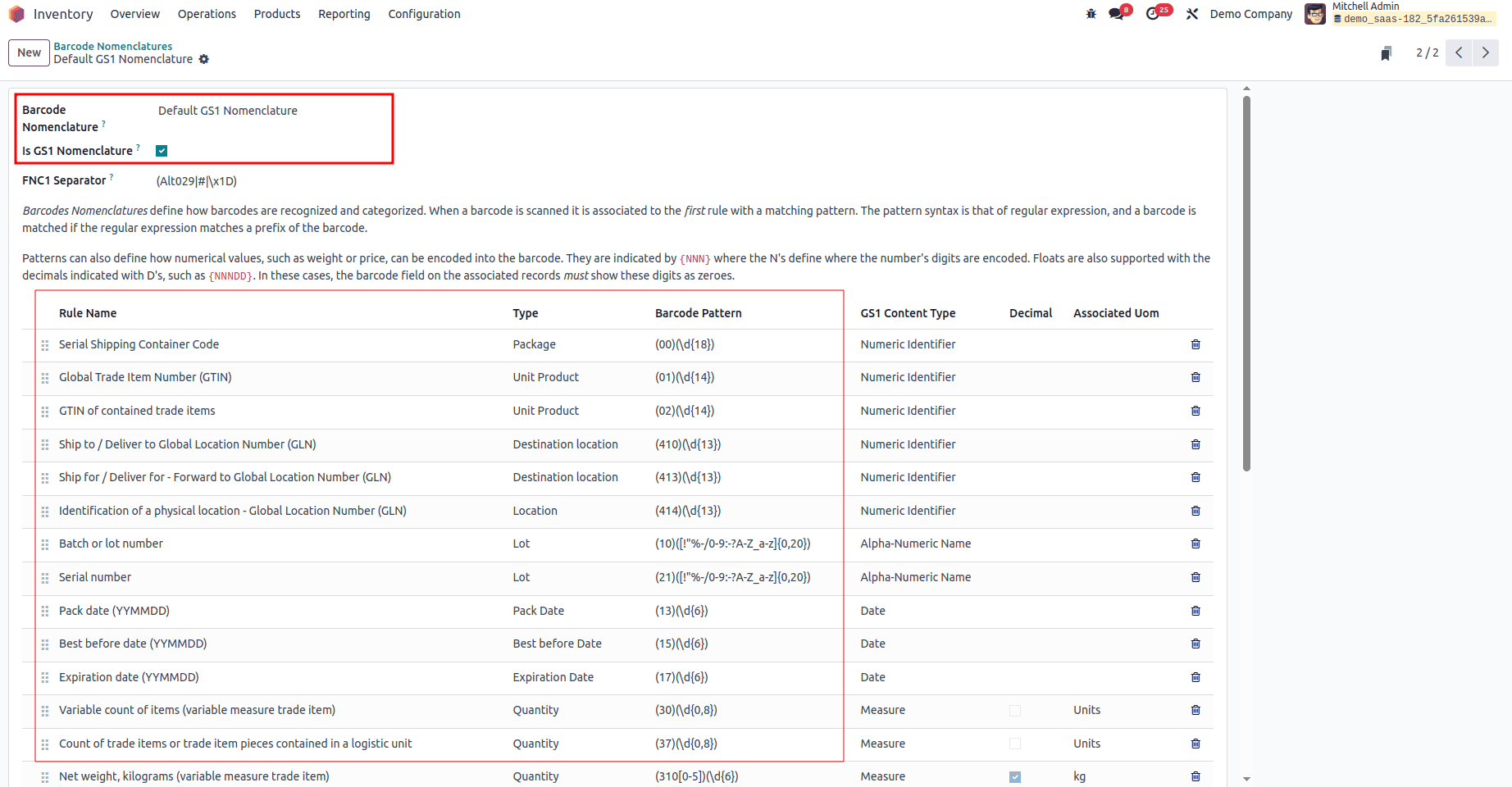Delete the Pack date (YYMMDD) rule
This screenshot has height=787, width=1512.
[x=1195, y=611]
